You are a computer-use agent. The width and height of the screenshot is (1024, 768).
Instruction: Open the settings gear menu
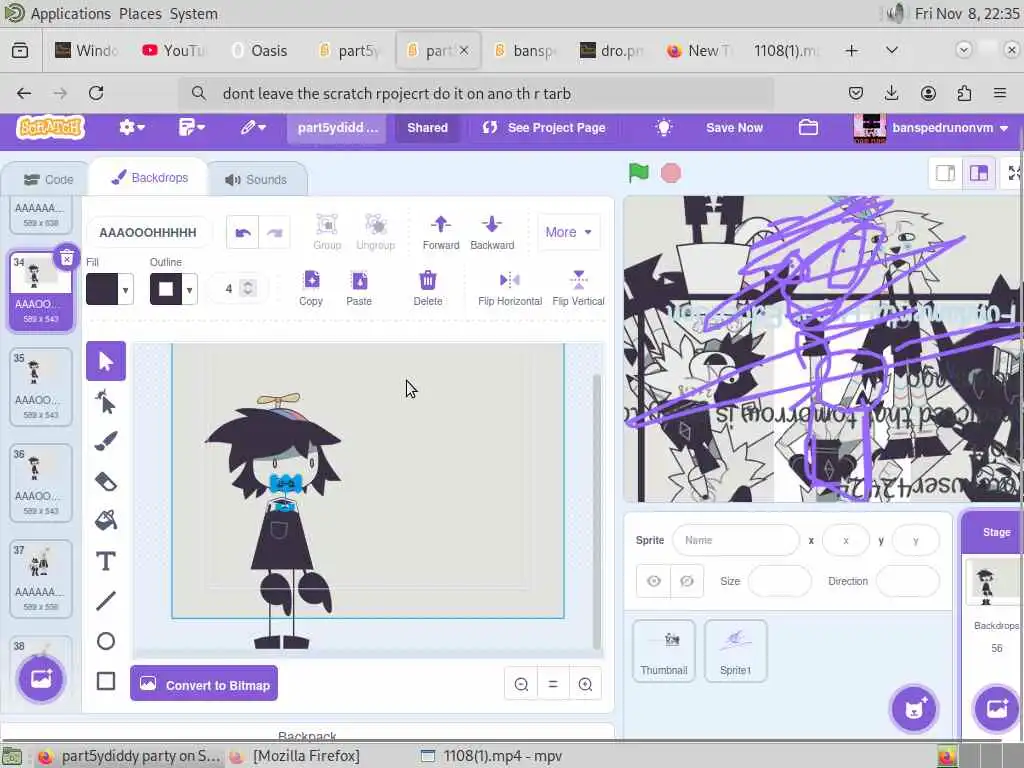click(x=132, y=127)
